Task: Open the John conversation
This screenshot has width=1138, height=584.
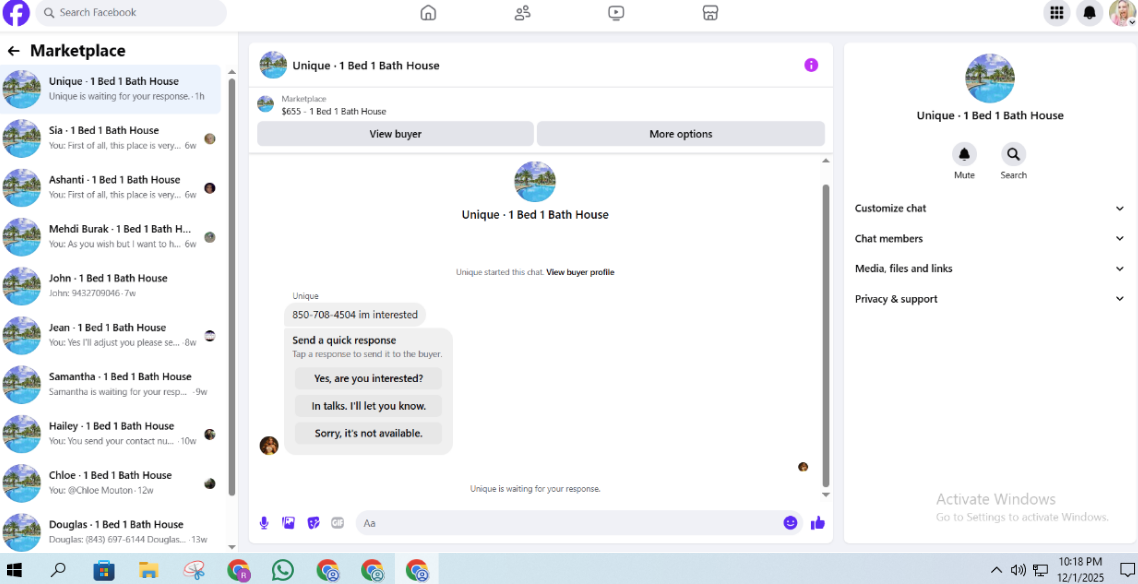Action: click(x=110, y=286)
